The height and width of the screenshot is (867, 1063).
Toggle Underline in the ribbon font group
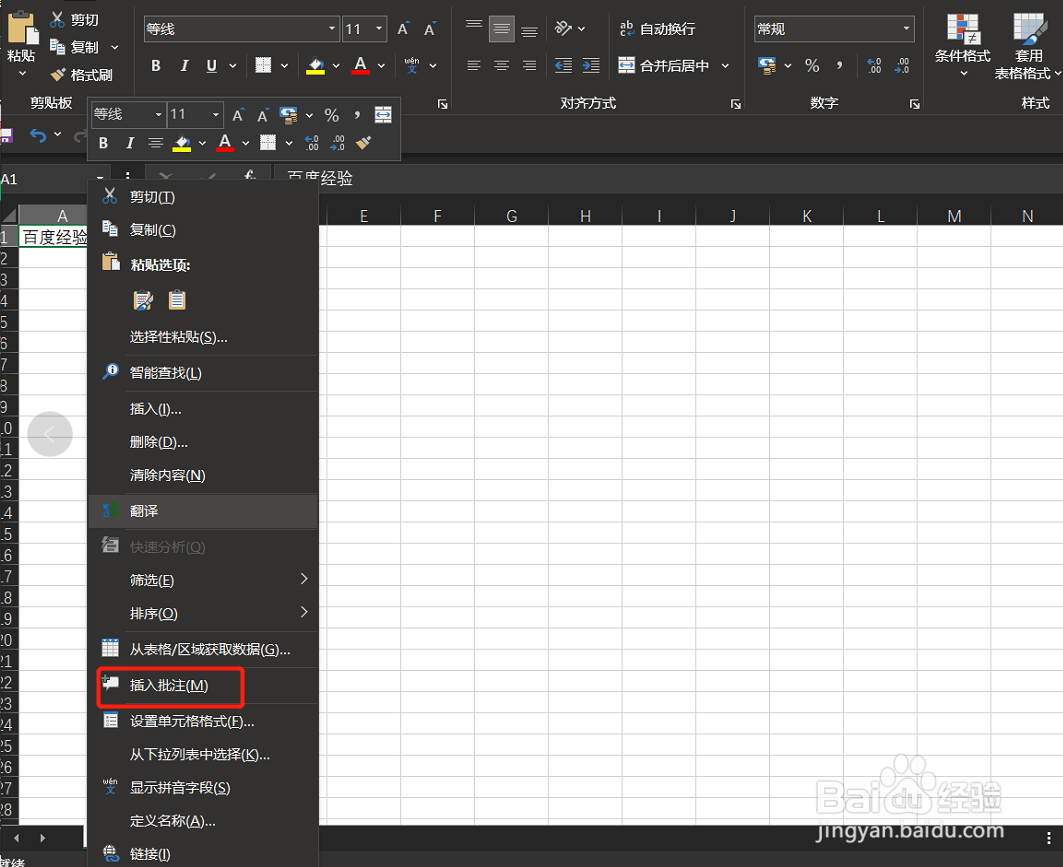click(212, 66)
